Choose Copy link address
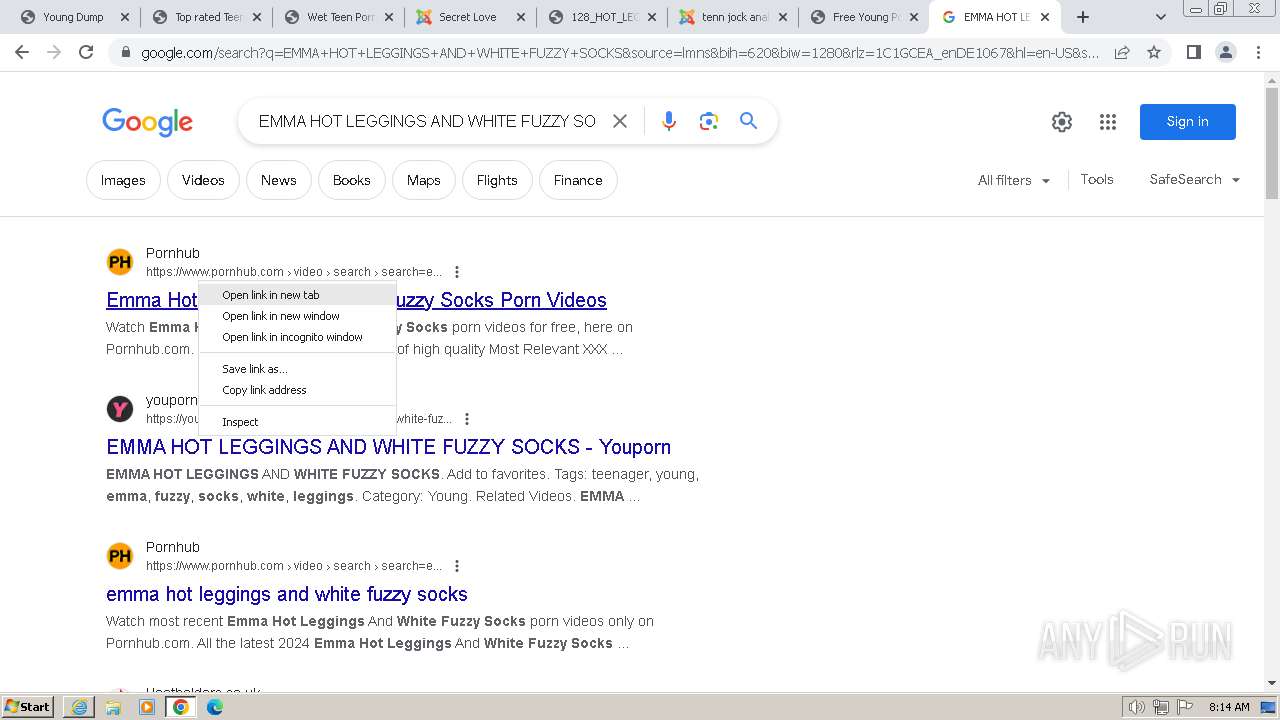The width and height of the screenshot is (1280, 720). [x=298, y=390]
